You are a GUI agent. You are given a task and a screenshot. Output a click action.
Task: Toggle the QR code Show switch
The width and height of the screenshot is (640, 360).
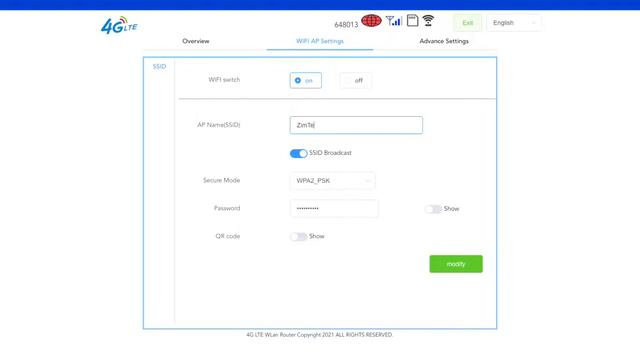298,237
